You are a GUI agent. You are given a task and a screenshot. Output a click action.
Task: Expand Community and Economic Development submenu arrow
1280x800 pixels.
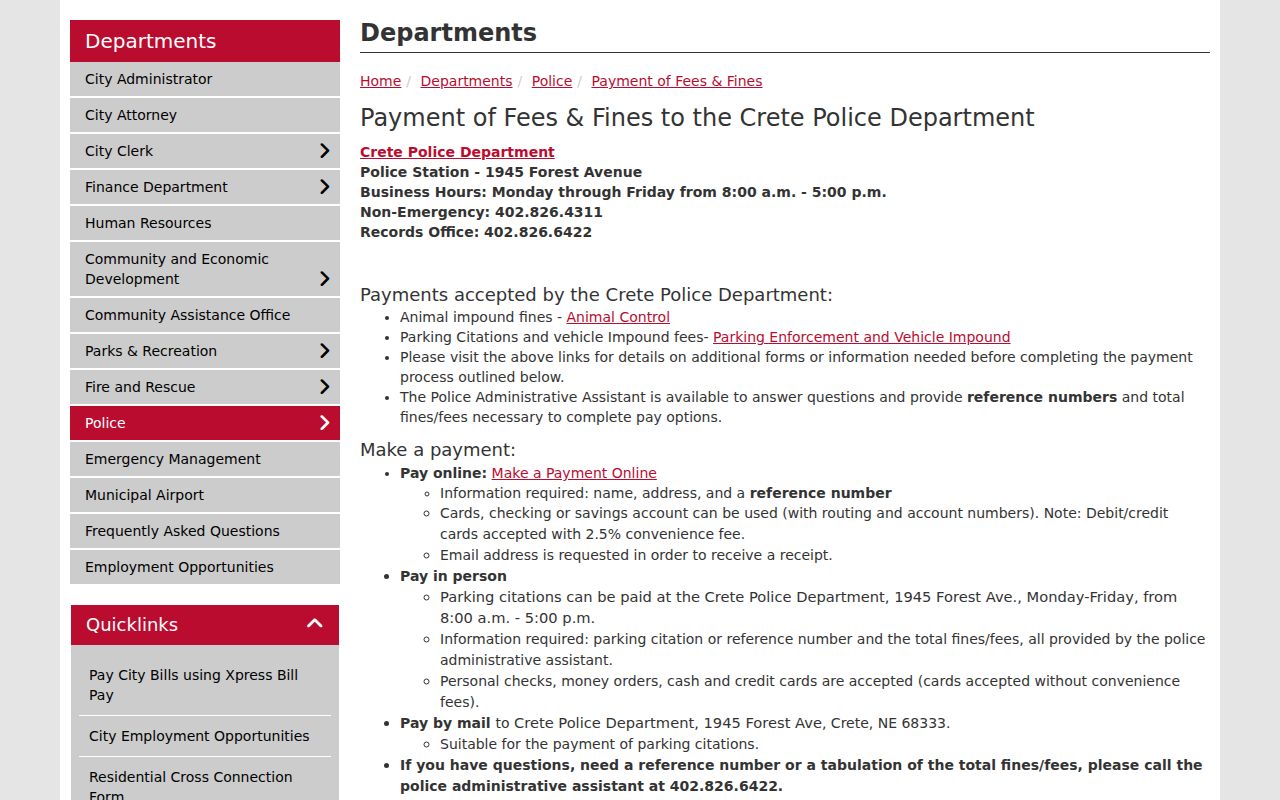tap(324, 279)
